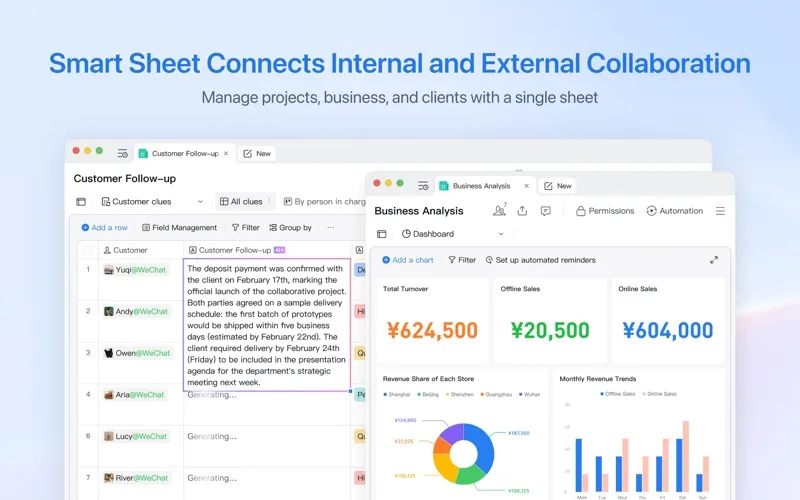Click the deposit payment follow-up text cell
800x500 pixels.
click(x=267, y=325)
